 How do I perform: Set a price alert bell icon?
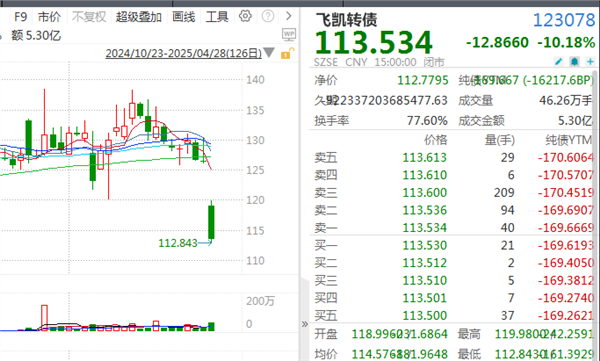pos(574,61)
